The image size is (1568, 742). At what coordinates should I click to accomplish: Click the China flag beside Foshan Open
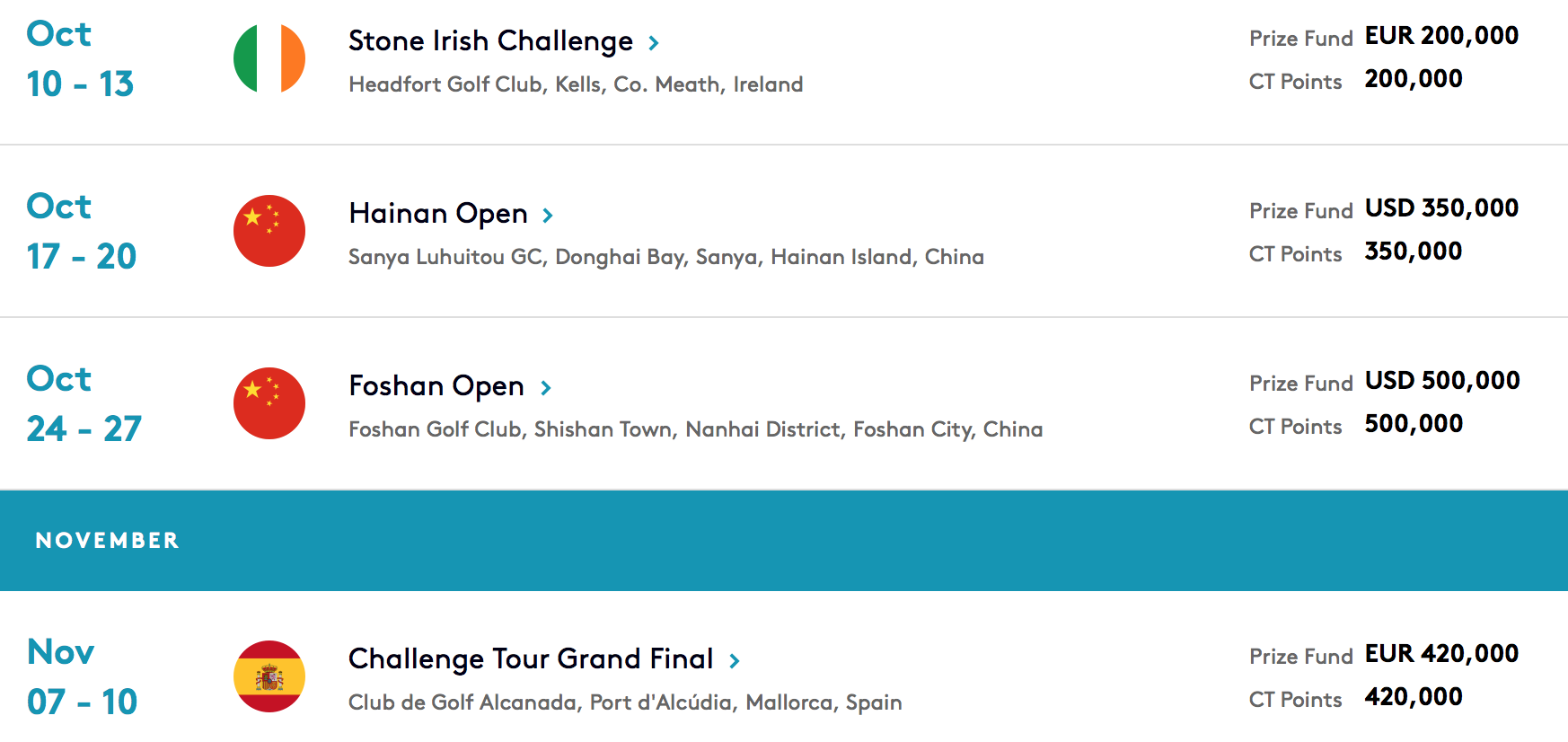point(269,403)
